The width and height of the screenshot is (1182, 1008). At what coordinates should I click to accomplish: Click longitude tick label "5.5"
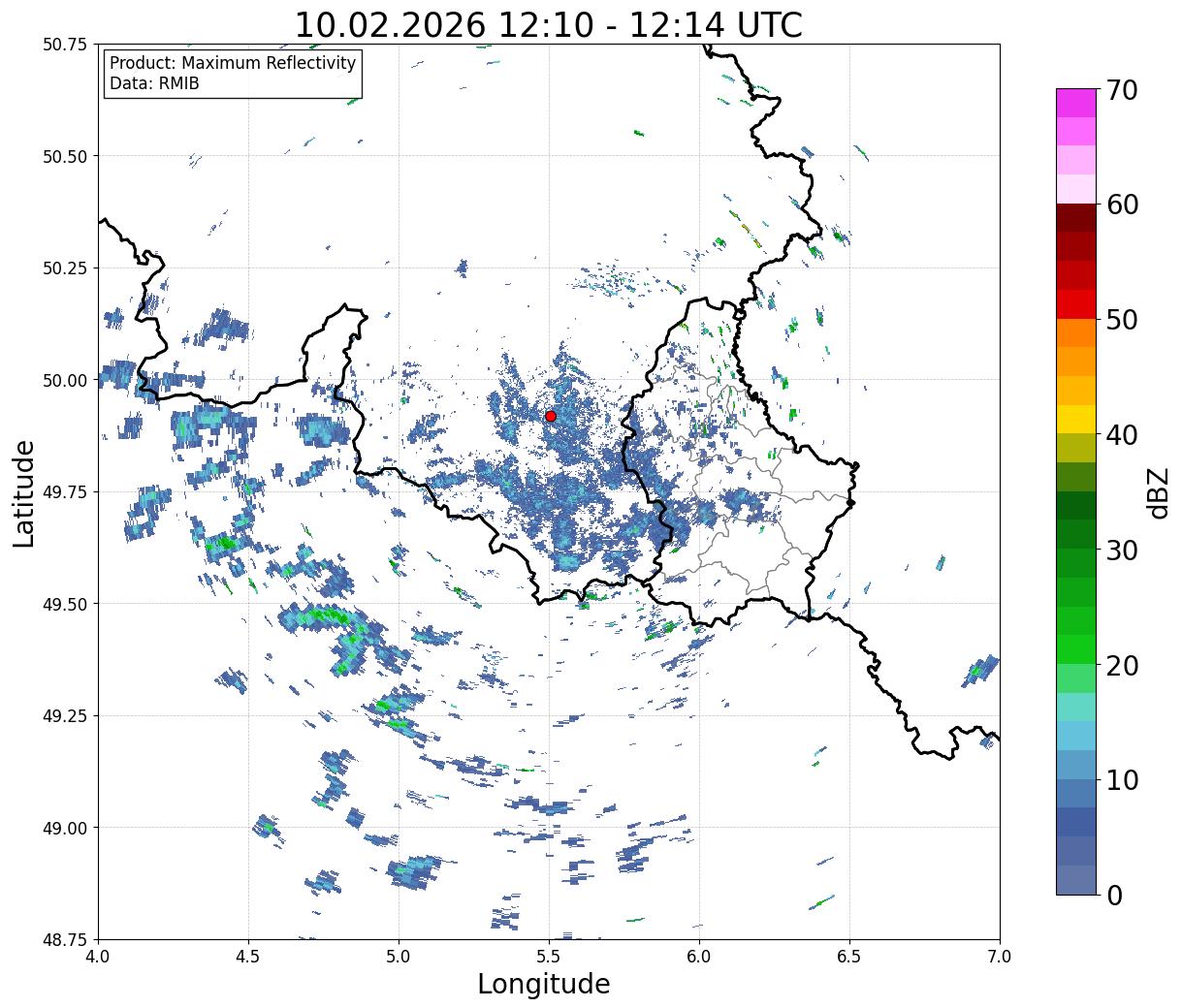click(549, 957)
